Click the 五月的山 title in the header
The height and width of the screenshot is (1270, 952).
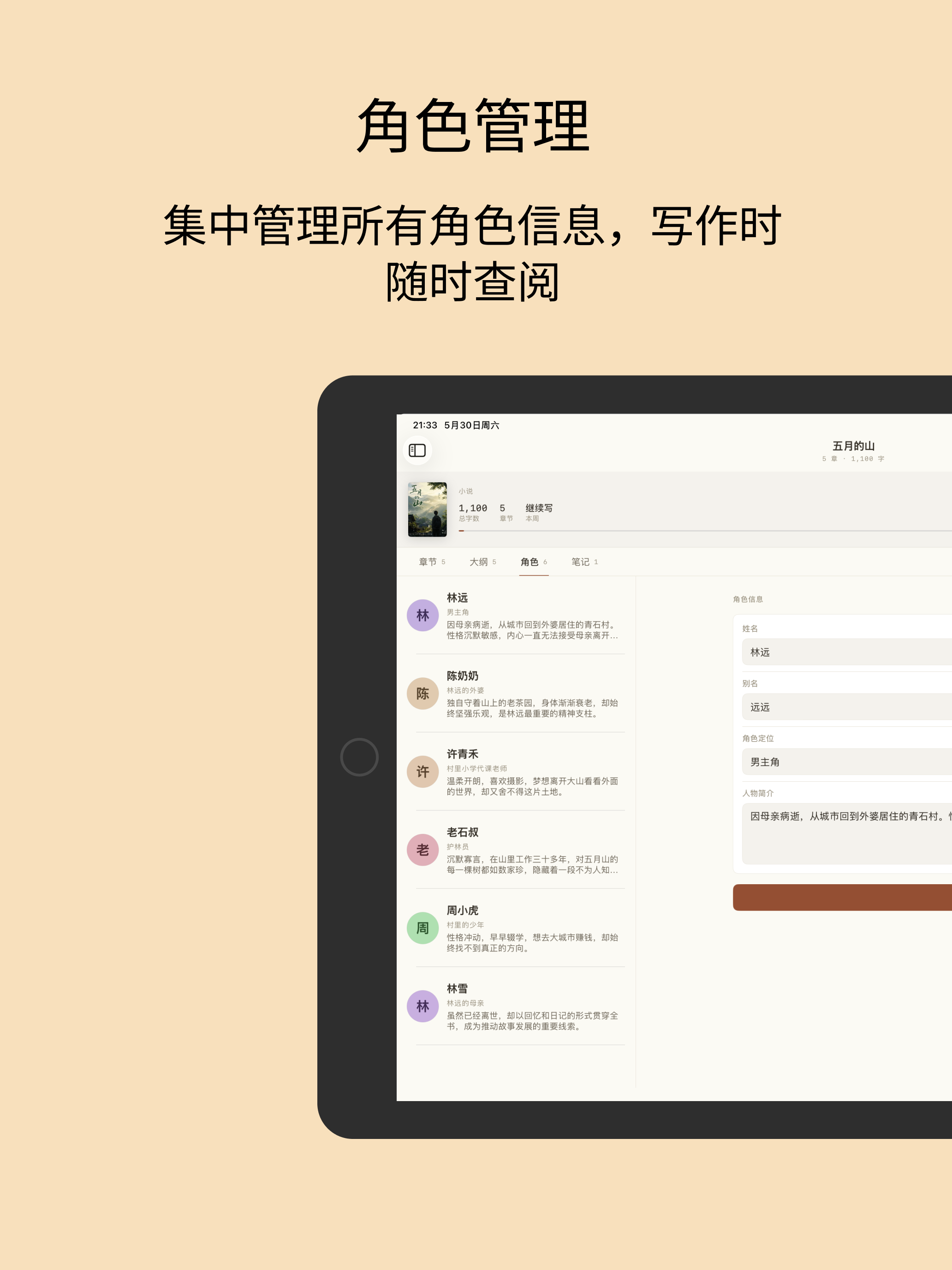[853, 446]
